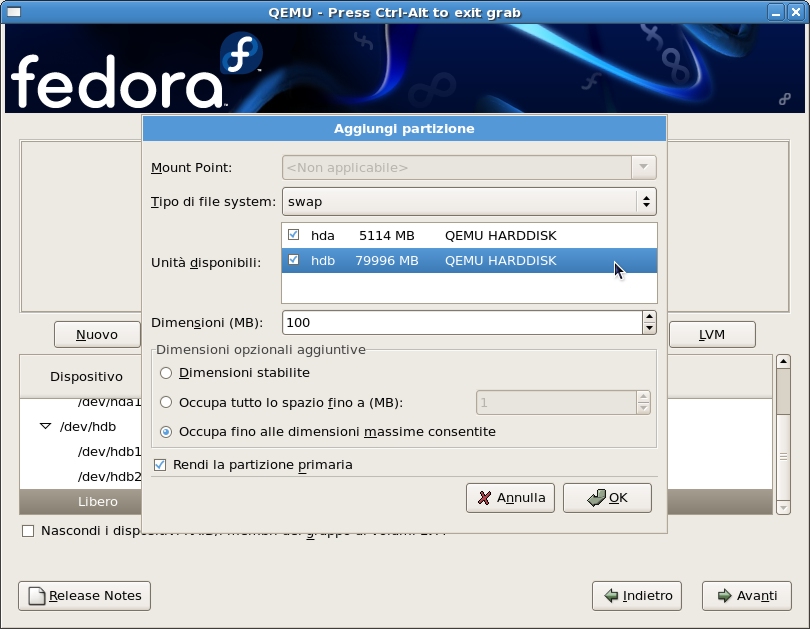The height and width of the screenshot is (629, 810).
Task: Open the Tipo di file system combo box
Action: [469, 201]
